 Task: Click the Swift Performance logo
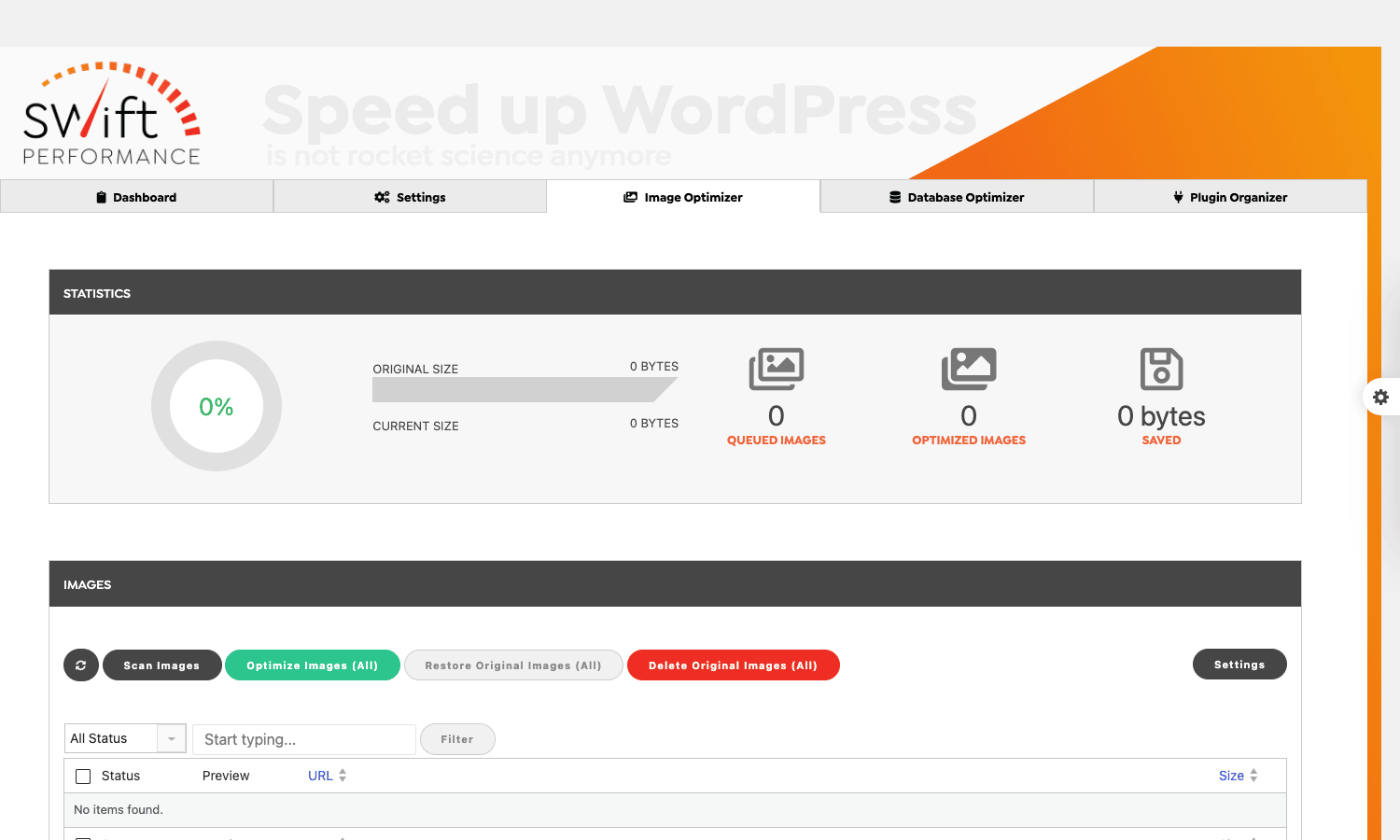click(112, 114)
